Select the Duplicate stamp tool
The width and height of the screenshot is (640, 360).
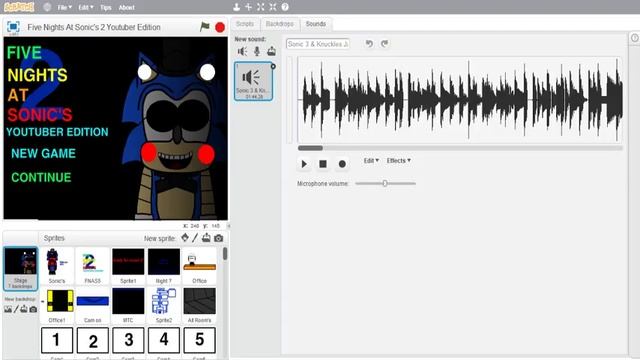pos(236,7)
